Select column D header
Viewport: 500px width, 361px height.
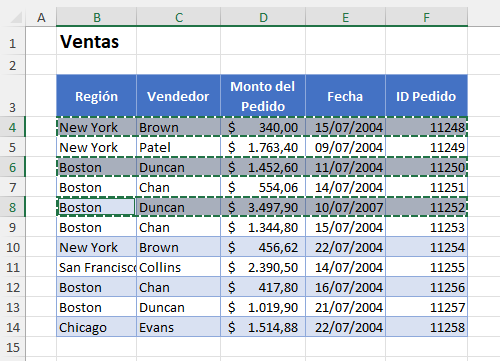pos(263,17)
